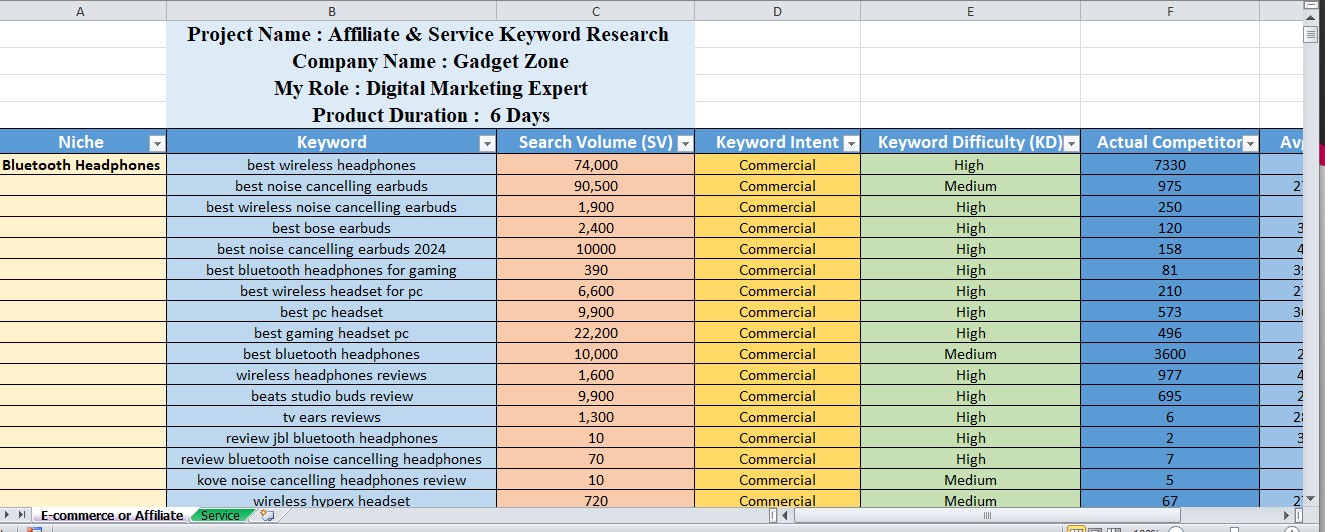Viewport: 1325px width, 532px height.
Task: Open the Keyword column filter dropdown
Action: (x=487, y=143)
